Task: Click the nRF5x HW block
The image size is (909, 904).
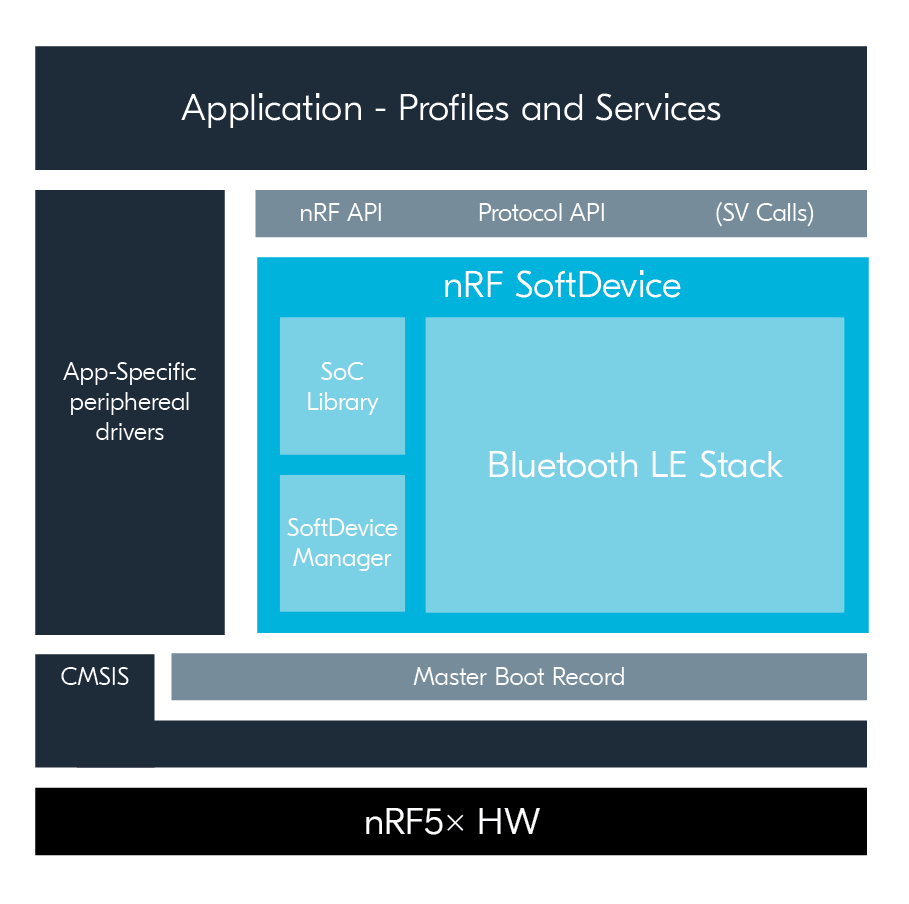Action: coord(450,821)
